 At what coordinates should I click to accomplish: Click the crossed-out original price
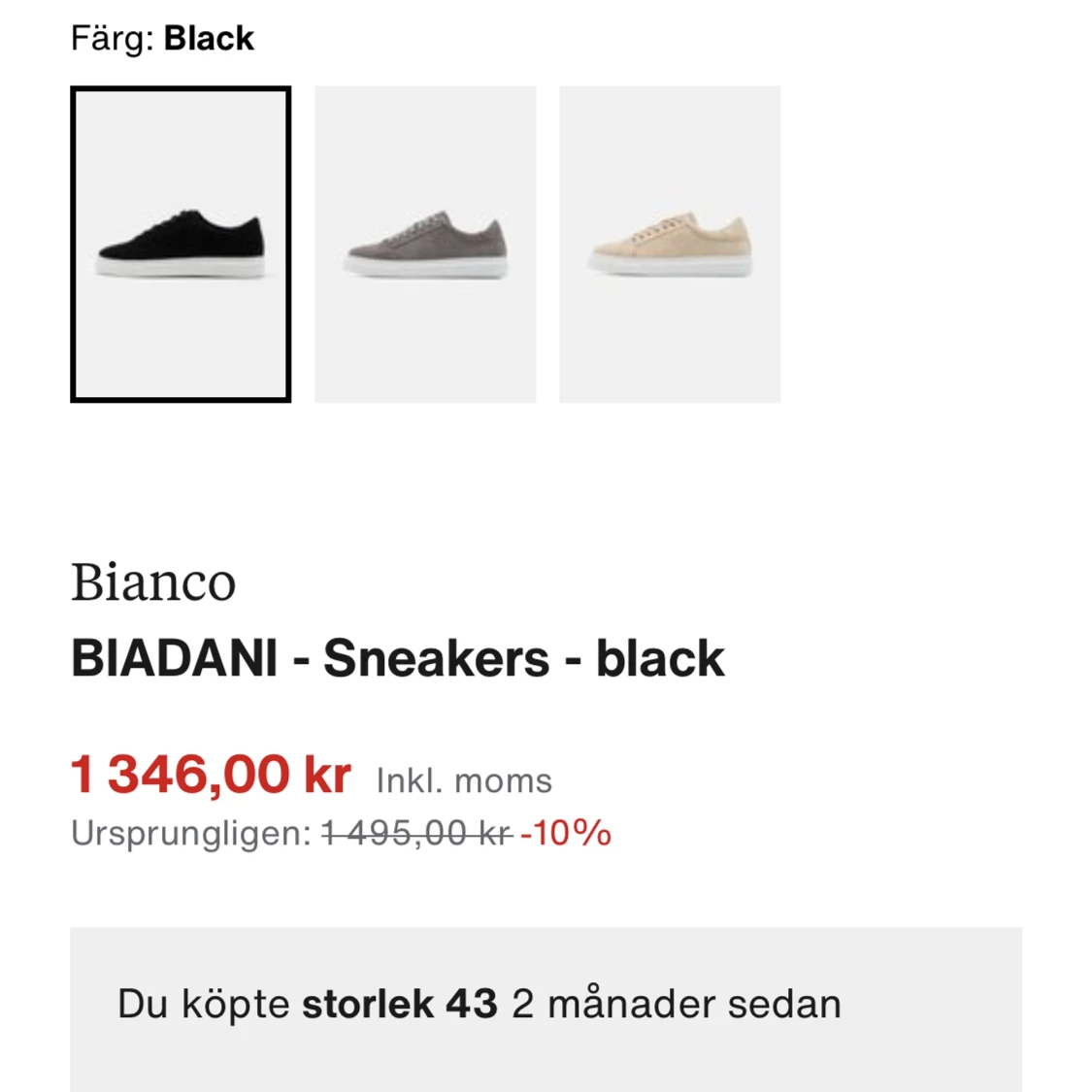[415, 833]
